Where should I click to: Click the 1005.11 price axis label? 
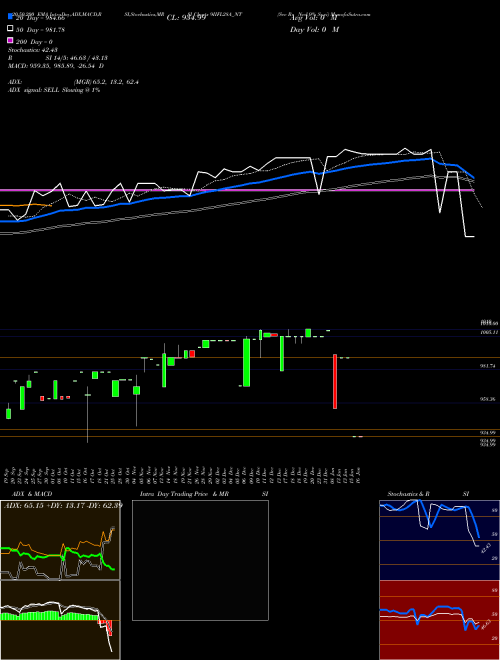pos(489,332)
